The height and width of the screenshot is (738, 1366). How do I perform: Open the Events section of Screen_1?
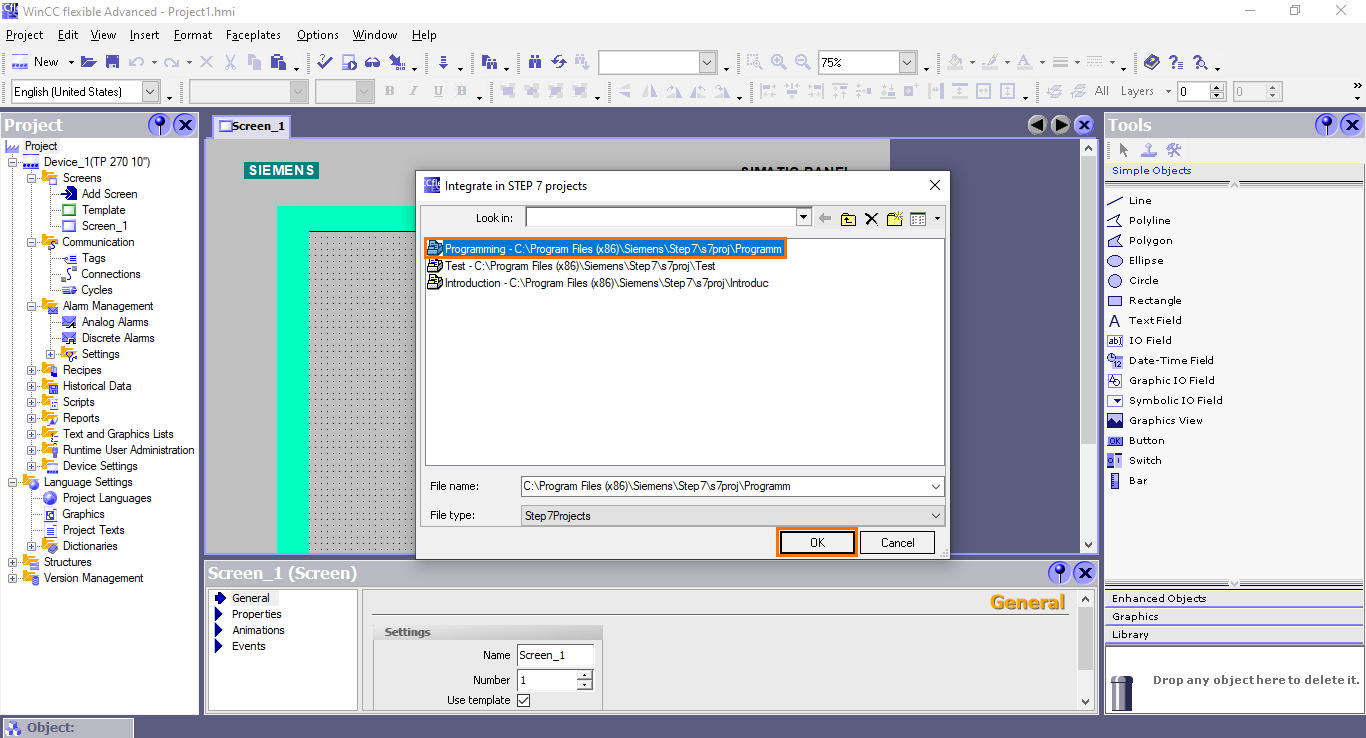tap(248, 646)
